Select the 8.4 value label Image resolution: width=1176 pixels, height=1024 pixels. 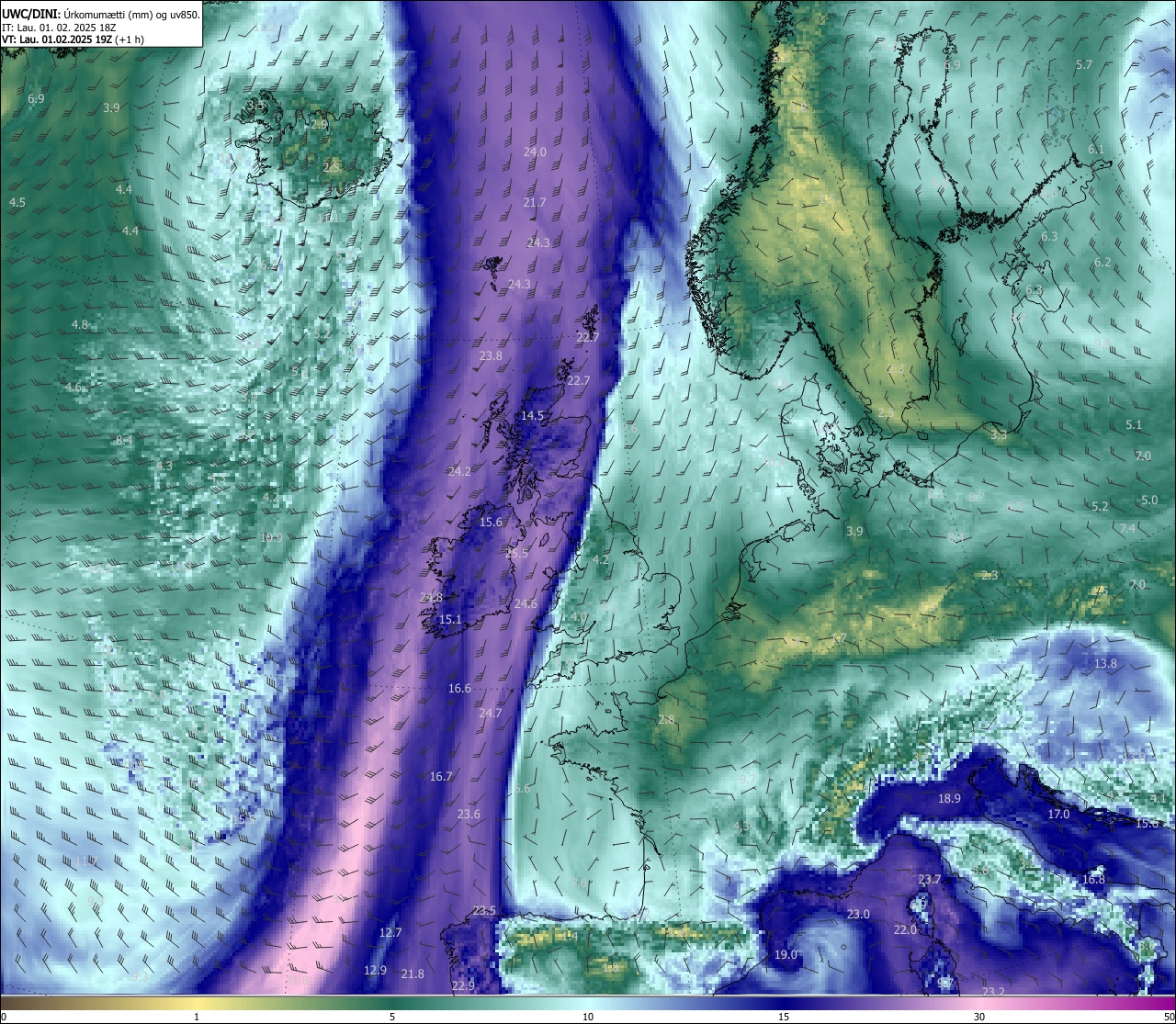click(123, 440)
